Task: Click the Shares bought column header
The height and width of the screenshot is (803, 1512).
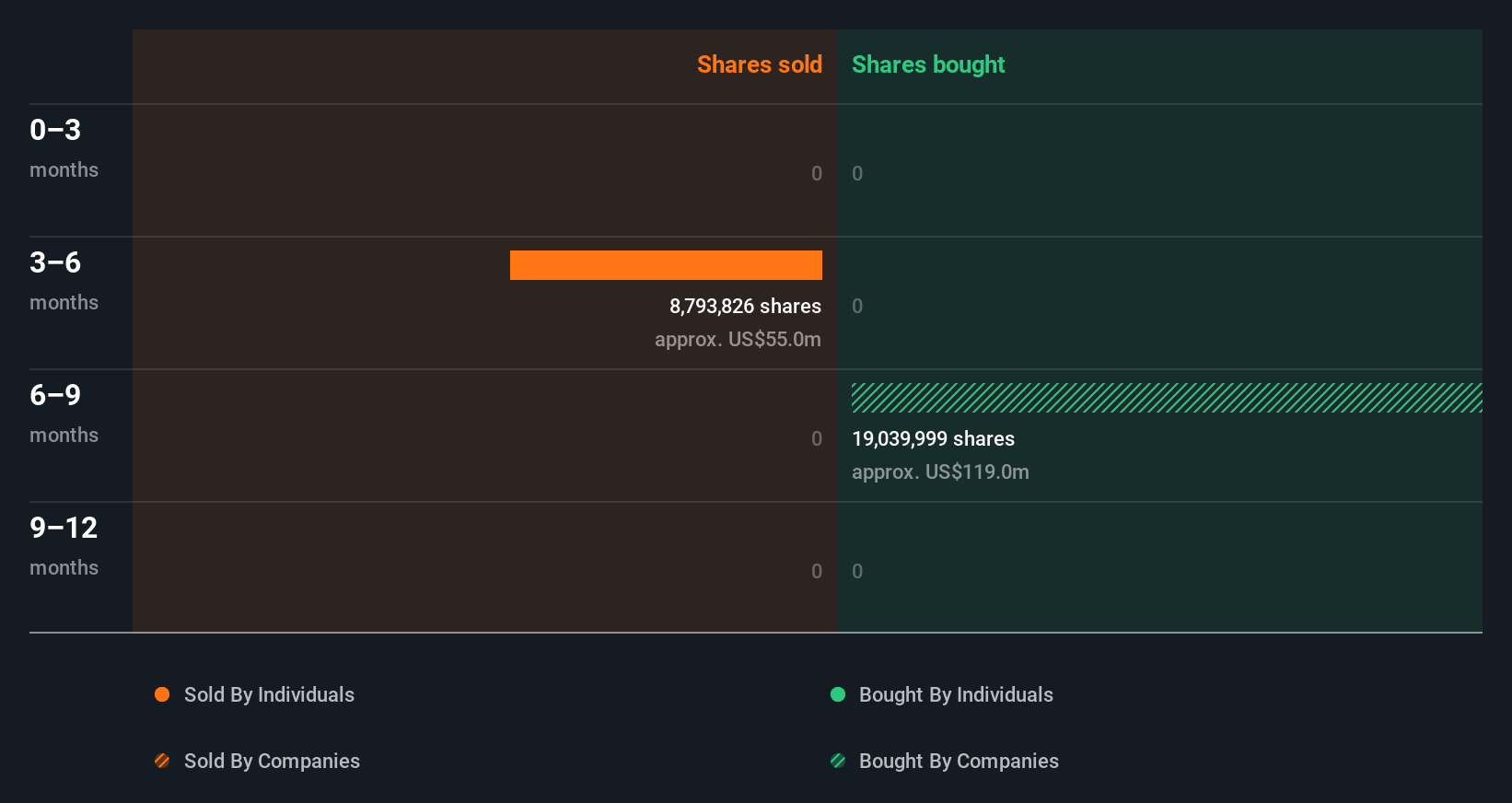Action: click(x=928, y=64)
